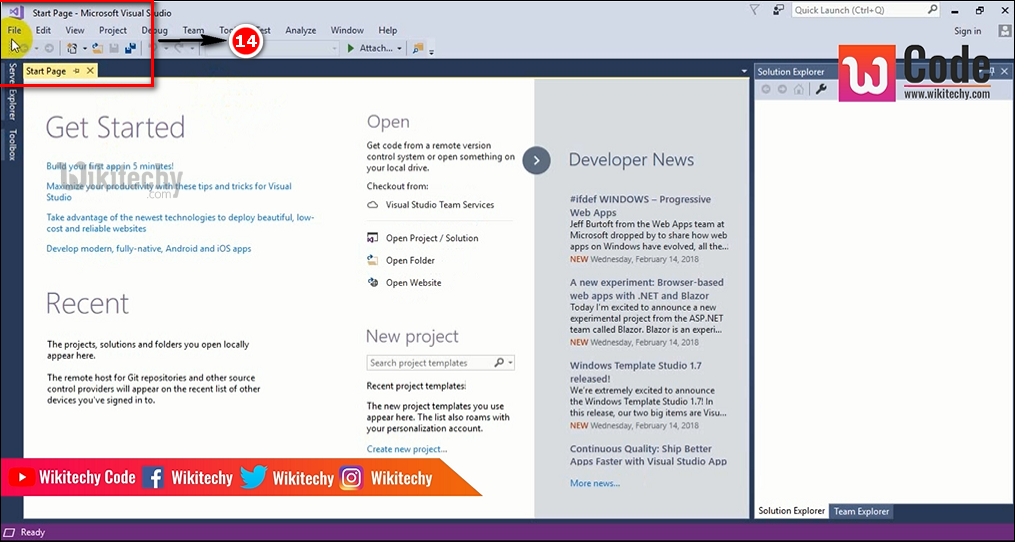Expand the Attach button dropdown arrow

click(399, 48)
